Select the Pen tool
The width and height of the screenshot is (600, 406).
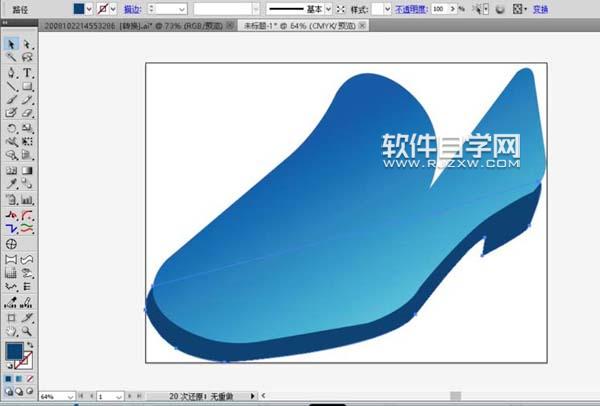pyautogui.click(x=11, y=72)
